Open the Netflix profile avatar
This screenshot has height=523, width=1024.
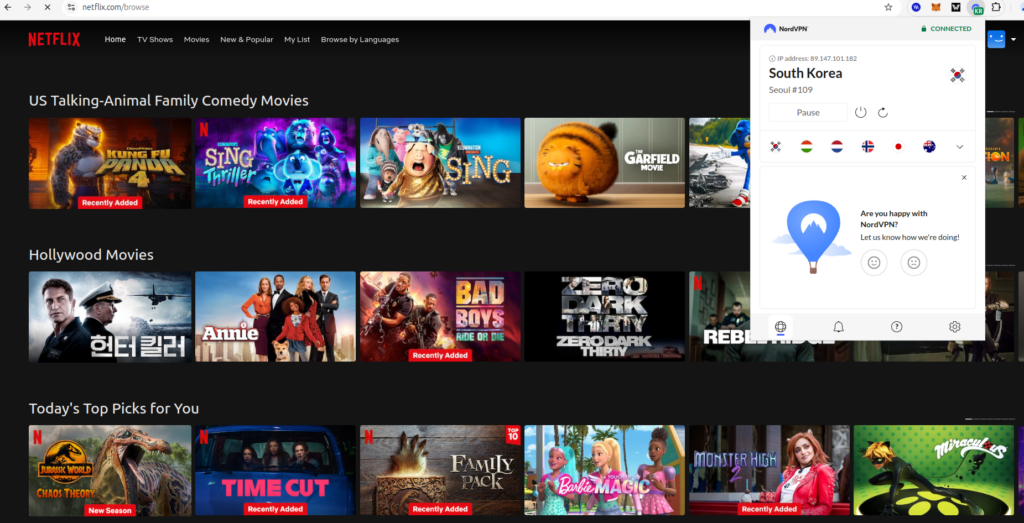(x=996, y=39)
